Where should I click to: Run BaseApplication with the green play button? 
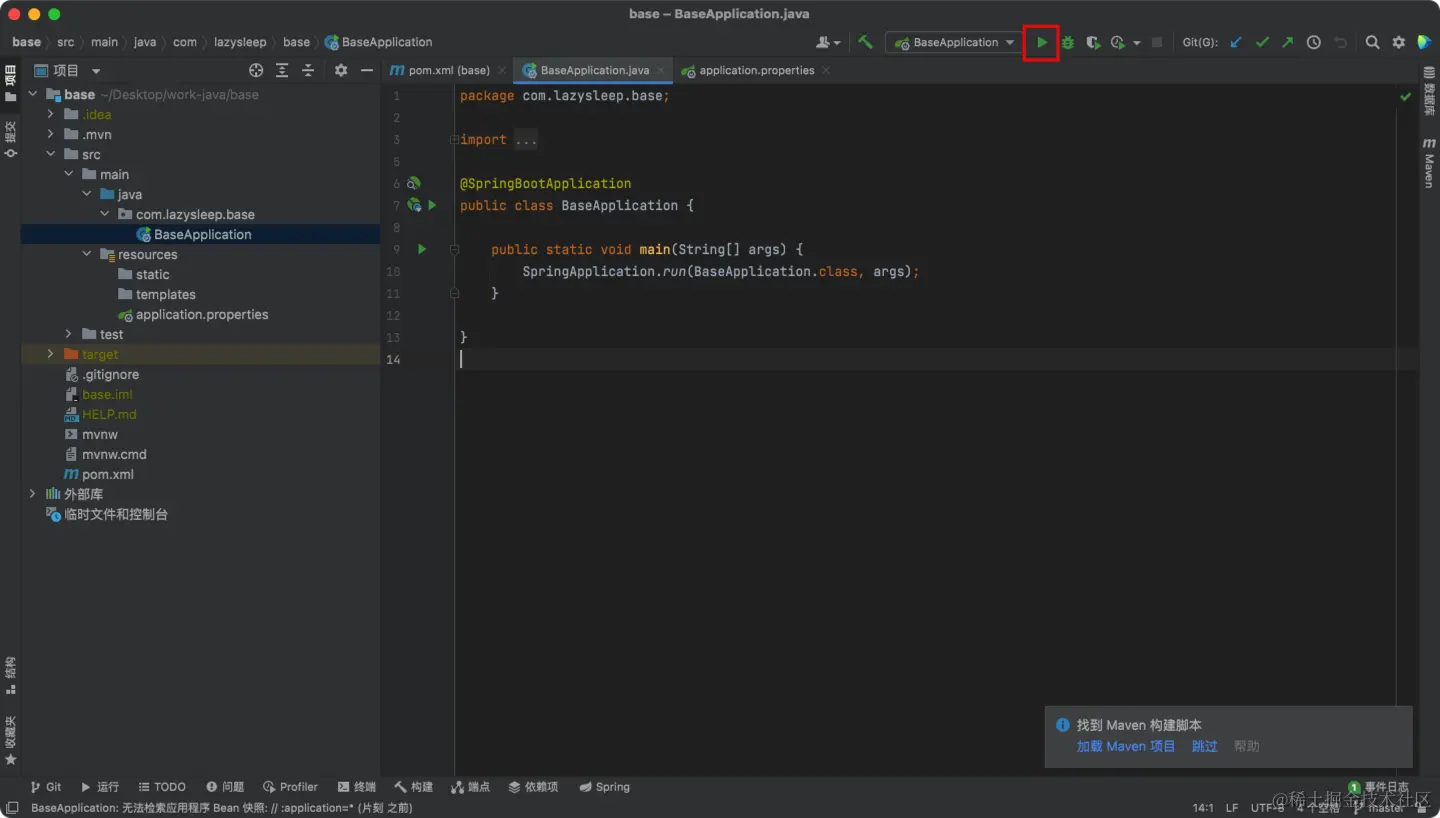1041,43
